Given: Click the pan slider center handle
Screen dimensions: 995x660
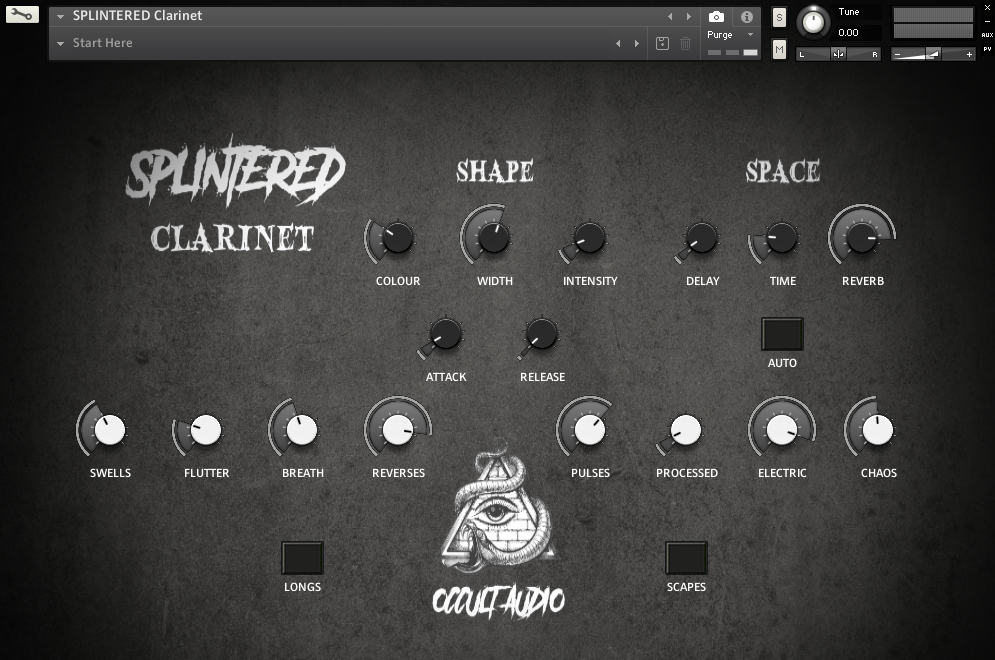Looking at the screenshot, I should point(838,54).
